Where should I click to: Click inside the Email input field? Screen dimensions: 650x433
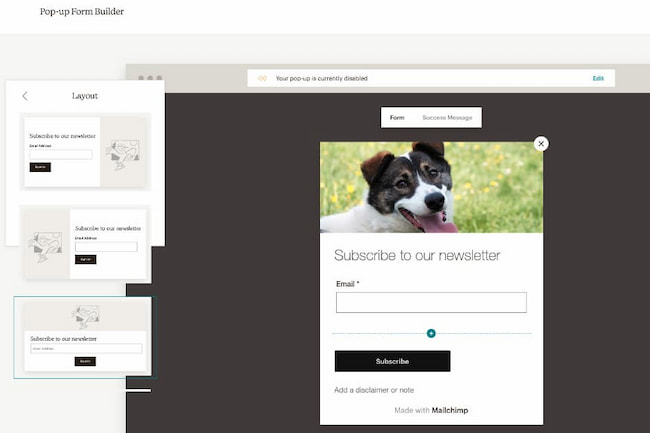tap(431, 302)
